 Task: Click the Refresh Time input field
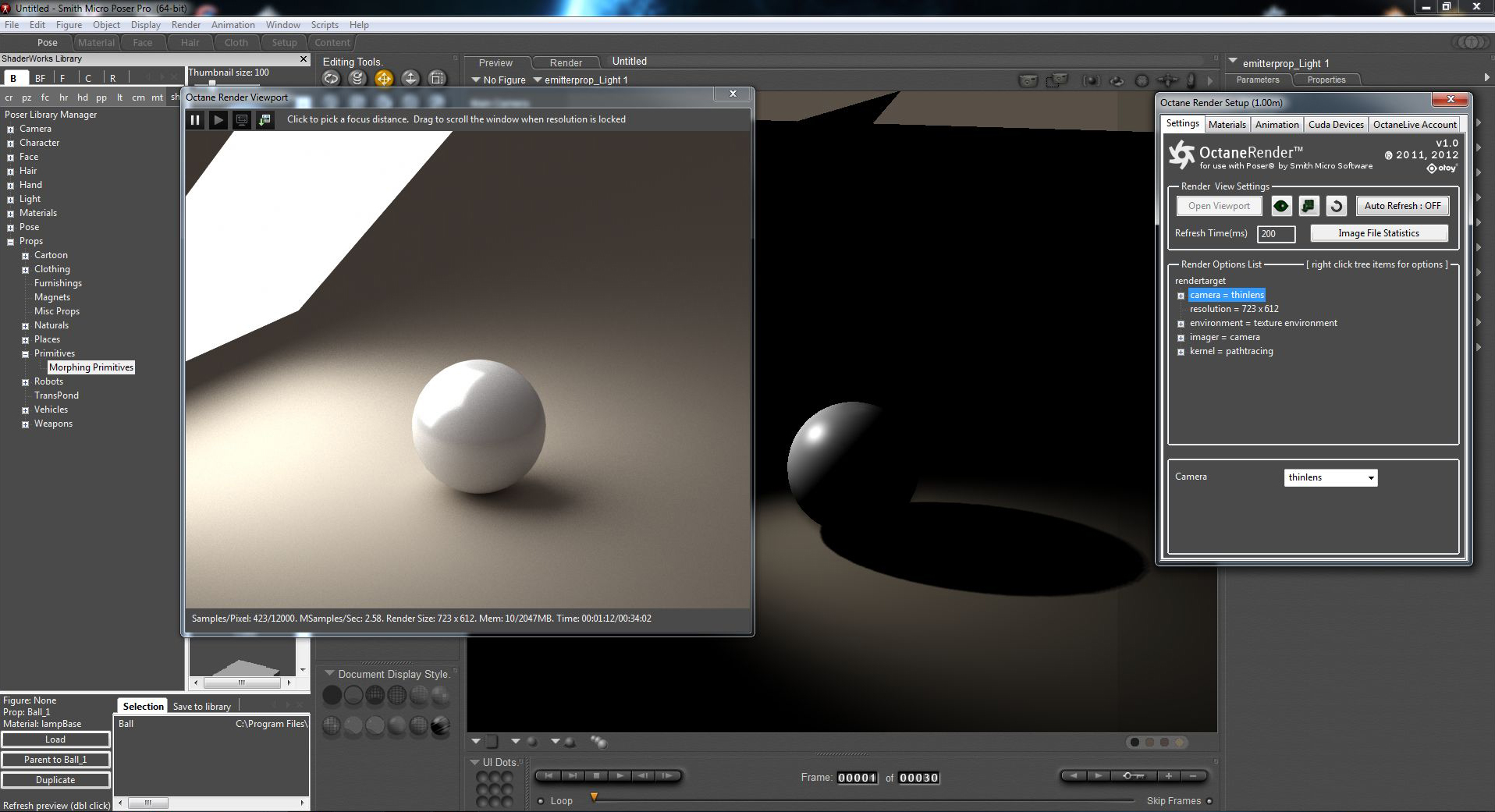point(1276,234)
